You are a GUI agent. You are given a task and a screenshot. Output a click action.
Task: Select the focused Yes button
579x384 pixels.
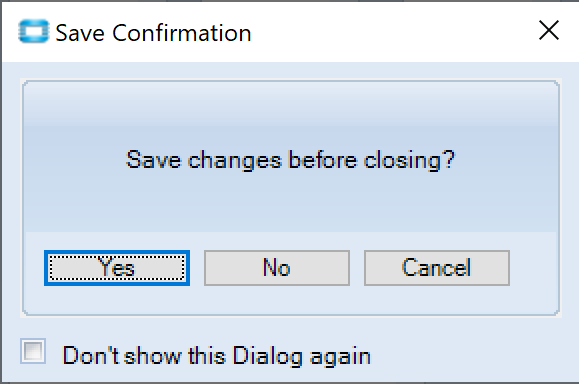click(117, 268)
